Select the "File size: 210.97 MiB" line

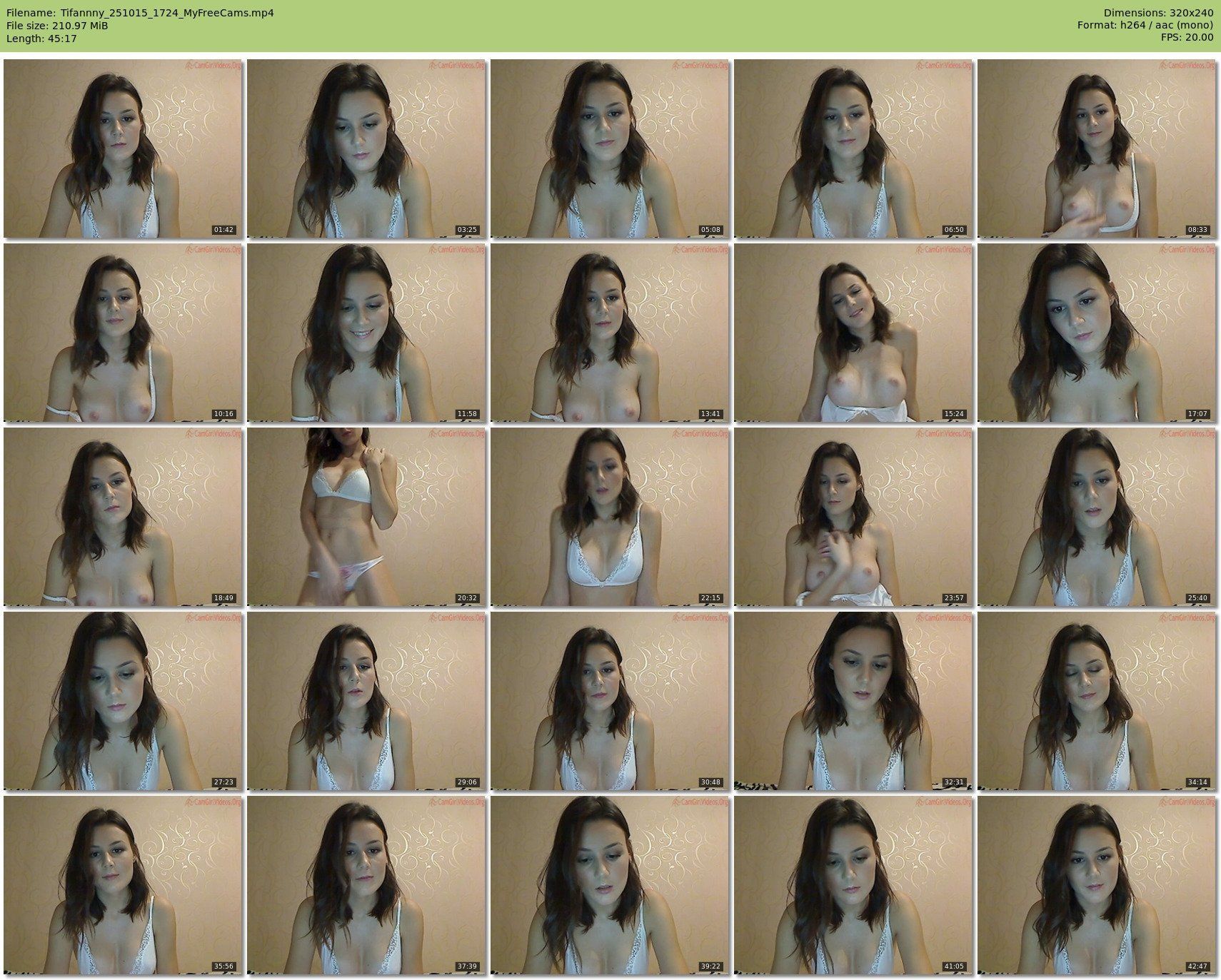[57, 26]
